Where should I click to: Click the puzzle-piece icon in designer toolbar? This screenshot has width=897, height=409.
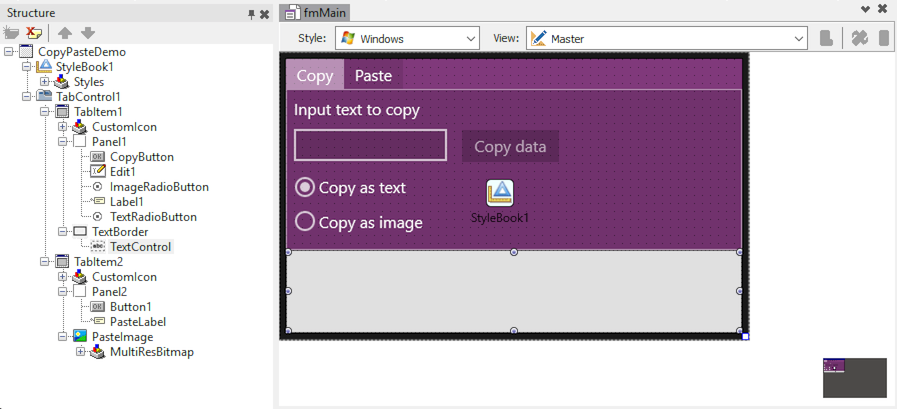point(859,38)
